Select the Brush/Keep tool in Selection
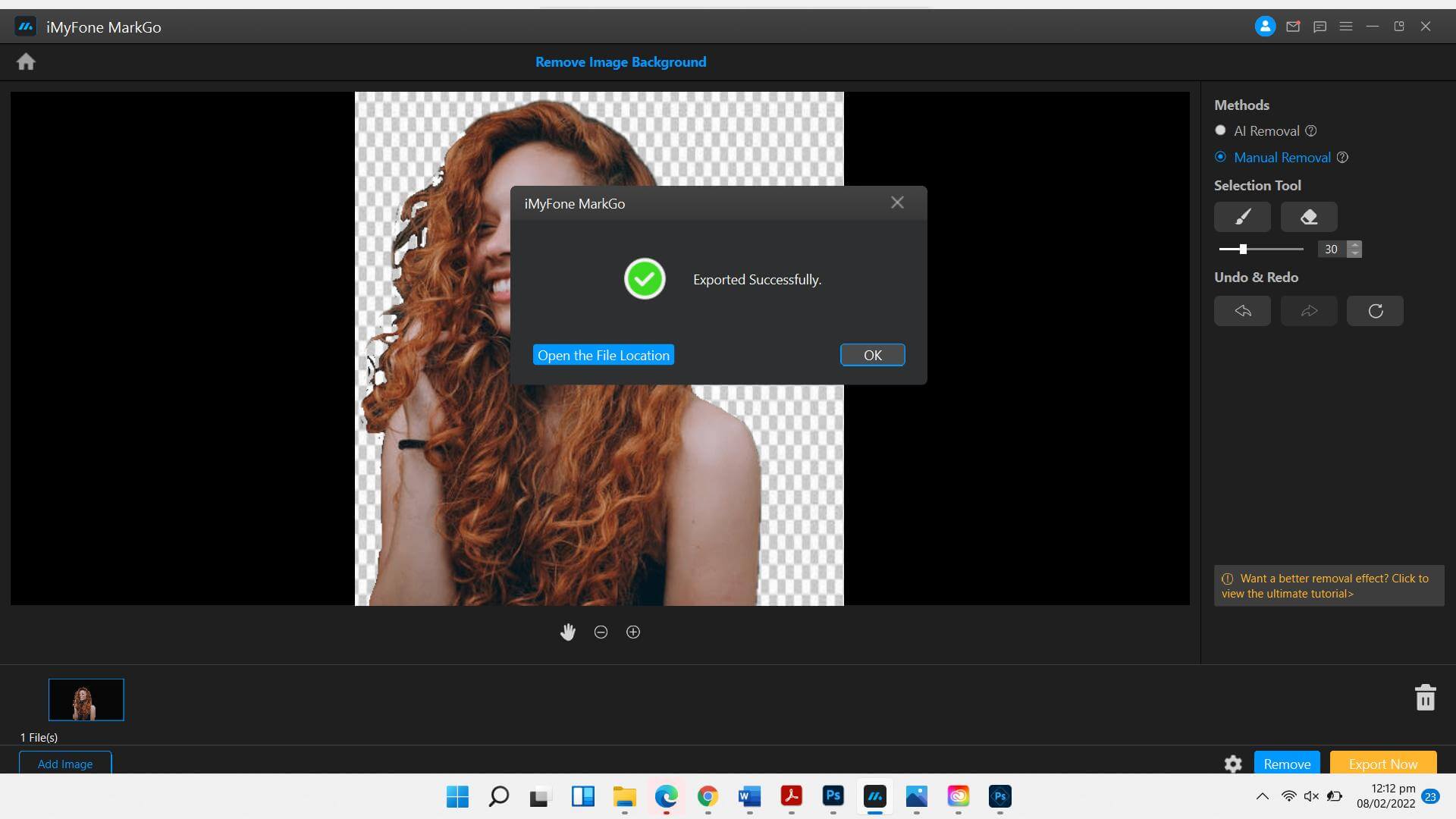The height and width of the screenshot is (819, 1456). 1243,217
